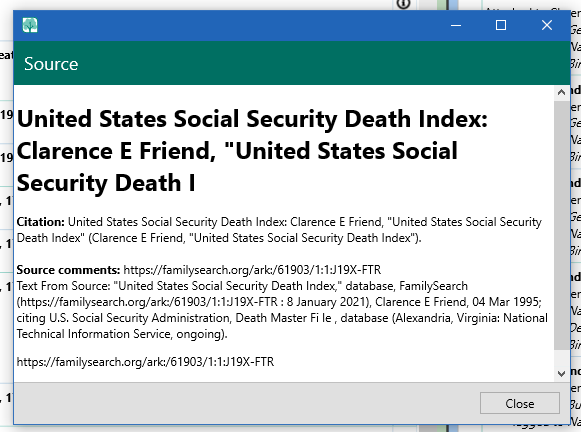
Task: Close the dialog with the title bar X
Action: (x=547, y=25)
